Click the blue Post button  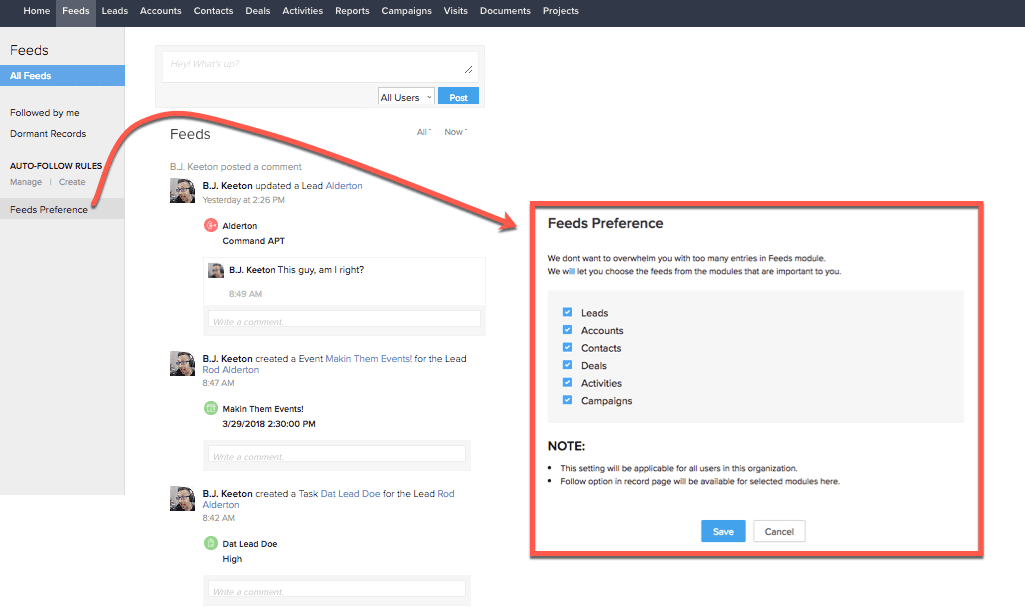click(458, 96)
